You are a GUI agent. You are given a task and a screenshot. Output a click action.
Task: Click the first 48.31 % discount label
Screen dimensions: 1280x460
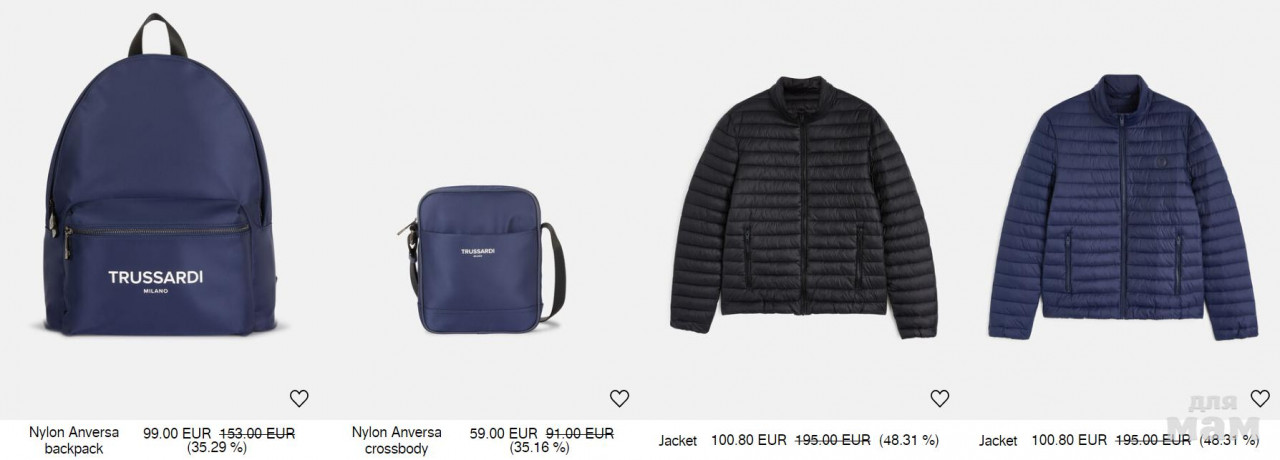[x=909, y=440]
